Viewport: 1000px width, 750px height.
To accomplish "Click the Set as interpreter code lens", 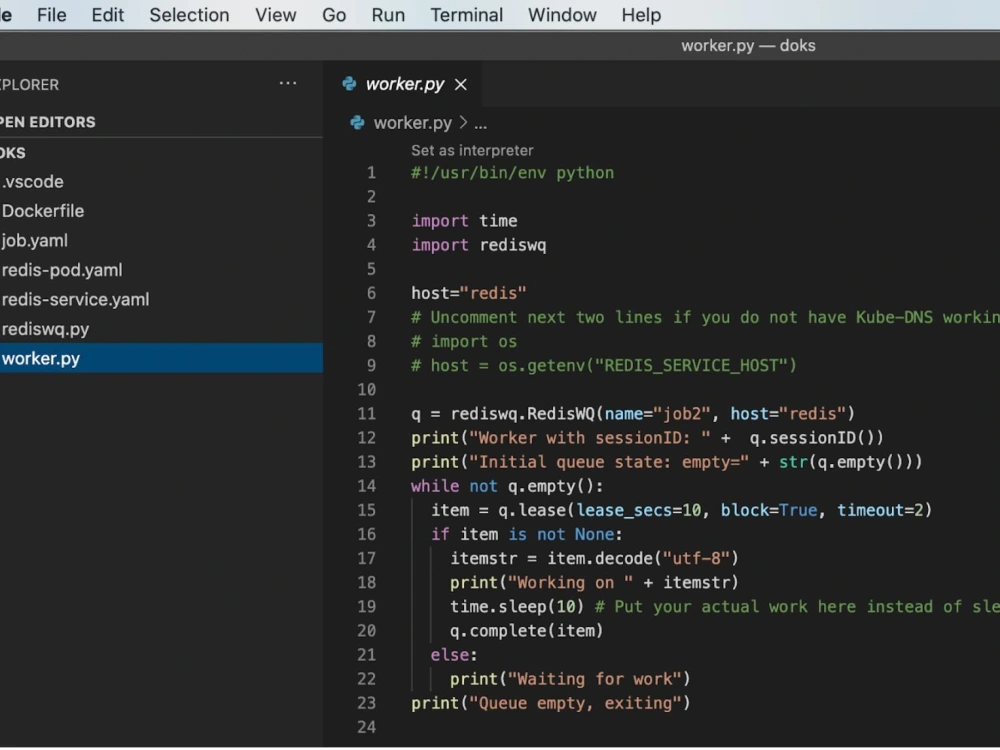I will coord(471,150).
